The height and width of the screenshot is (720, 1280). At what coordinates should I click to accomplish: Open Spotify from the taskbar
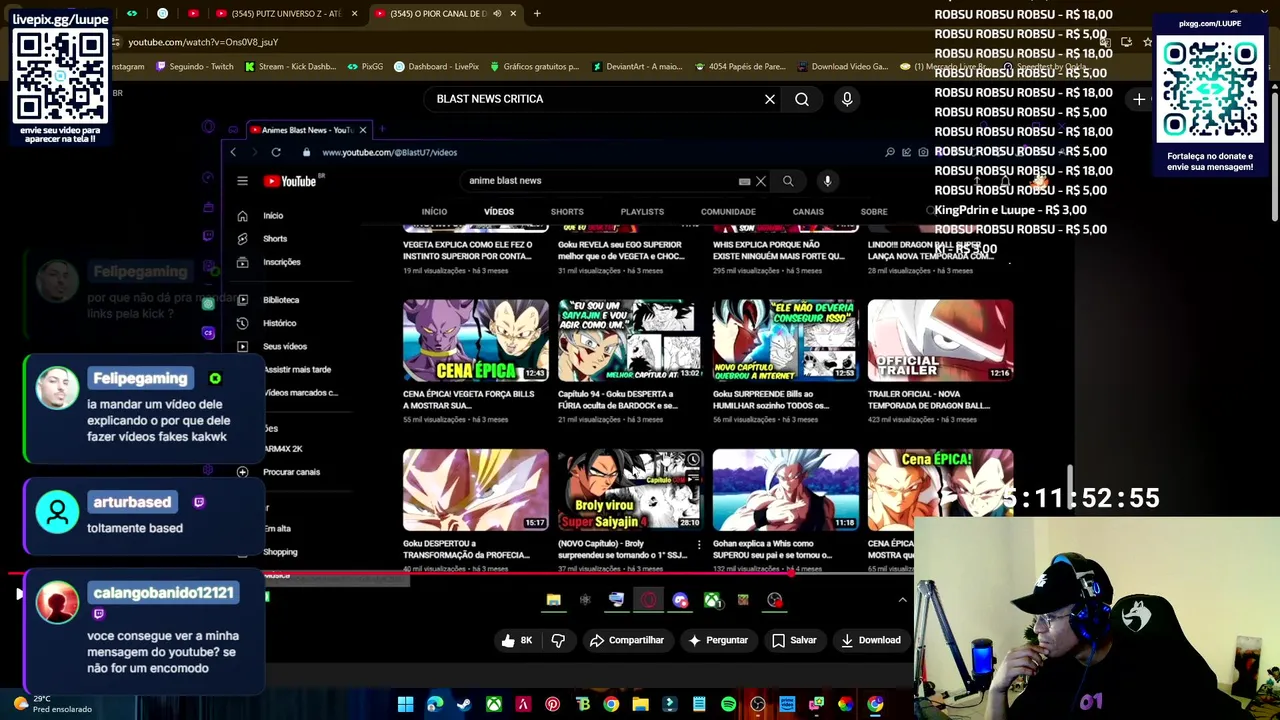[728, 705]
